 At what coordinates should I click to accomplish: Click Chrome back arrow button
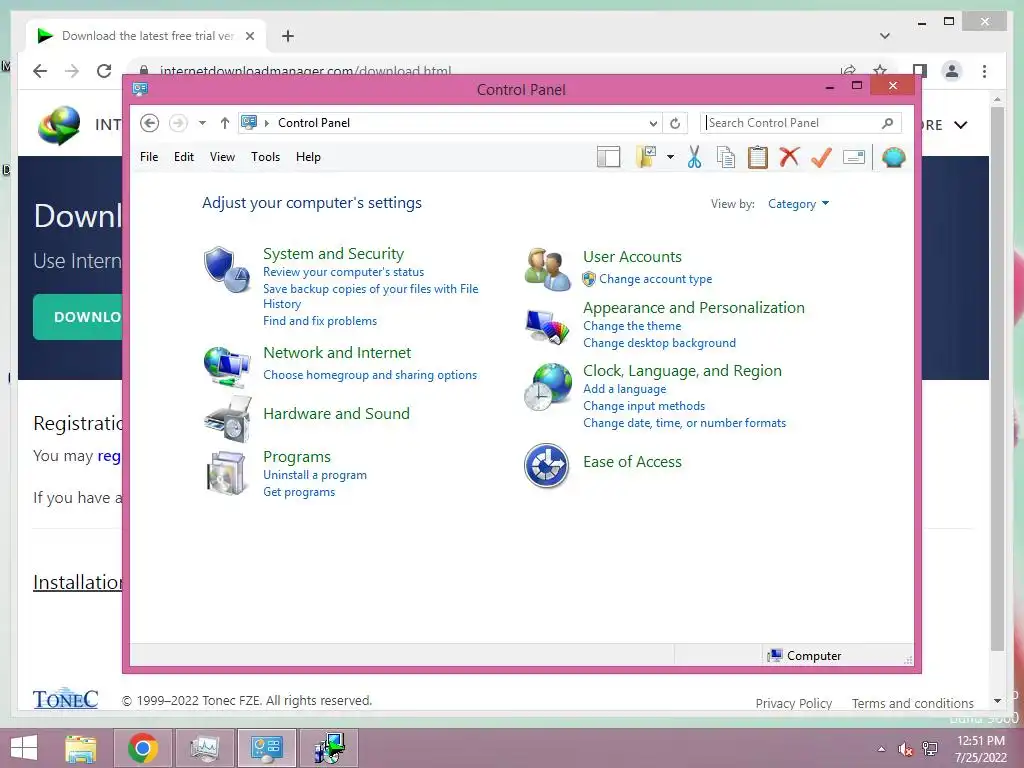[x=40, y=71]
